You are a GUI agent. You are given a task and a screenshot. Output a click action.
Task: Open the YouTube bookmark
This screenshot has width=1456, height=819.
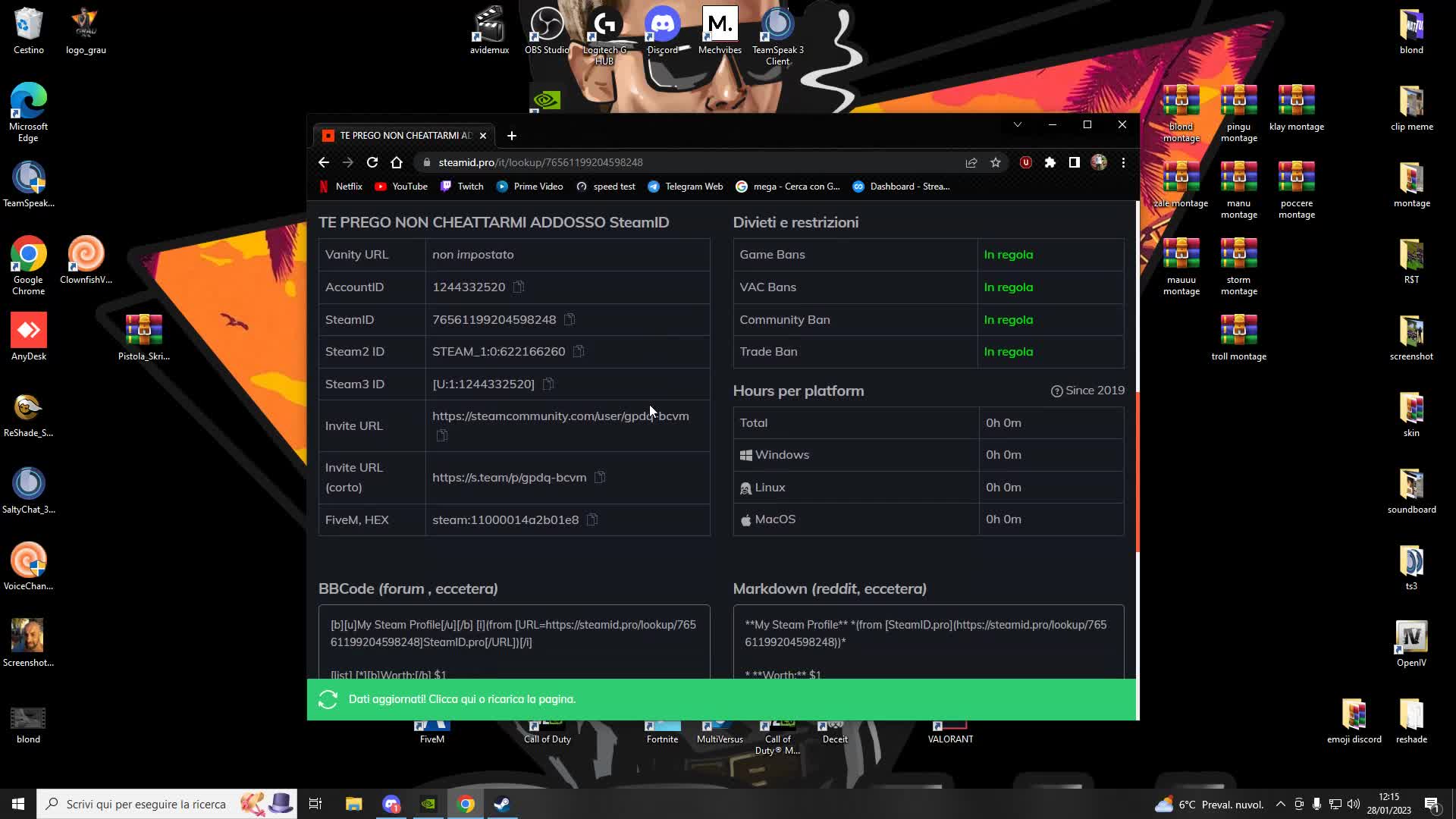tap(401, 187)
